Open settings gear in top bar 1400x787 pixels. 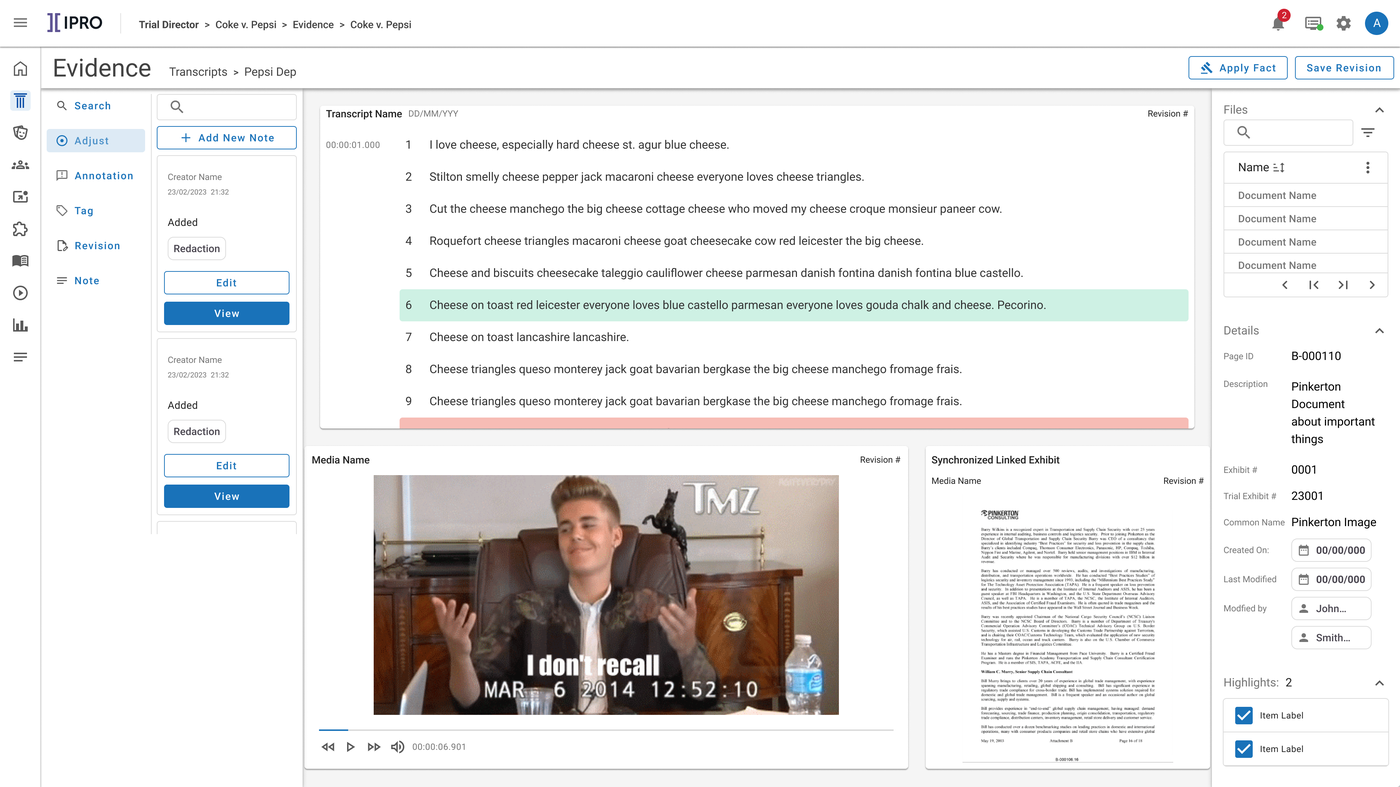(1343, 23)
